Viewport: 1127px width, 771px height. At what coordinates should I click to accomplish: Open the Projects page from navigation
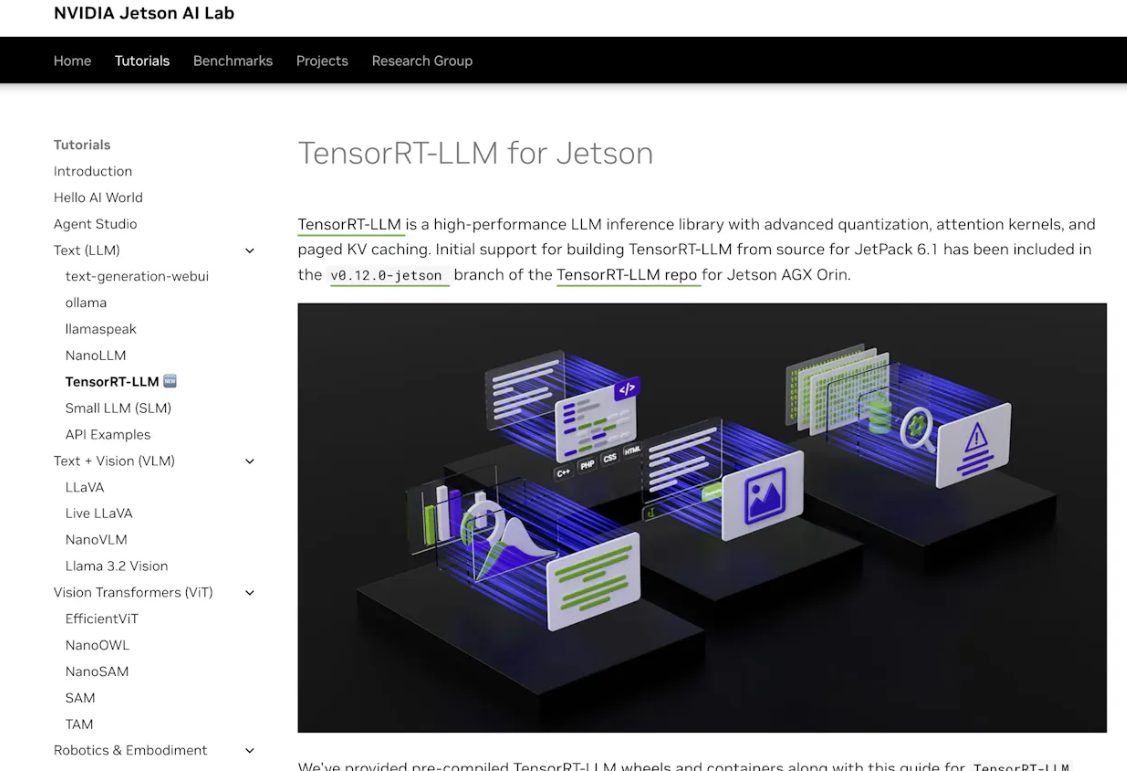[x=321, y=60]
